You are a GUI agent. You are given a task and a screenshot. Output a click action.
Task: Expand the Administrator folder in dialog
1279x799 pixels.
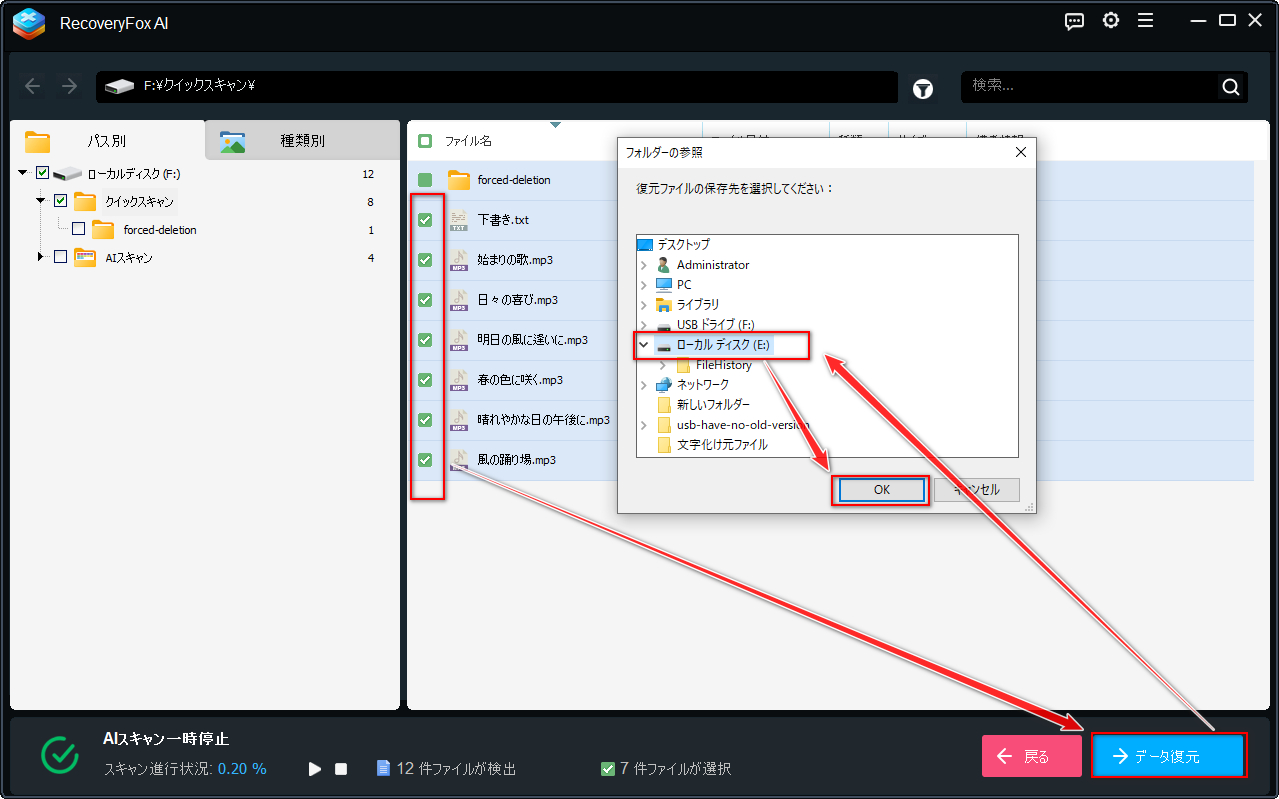click(644, 265)
